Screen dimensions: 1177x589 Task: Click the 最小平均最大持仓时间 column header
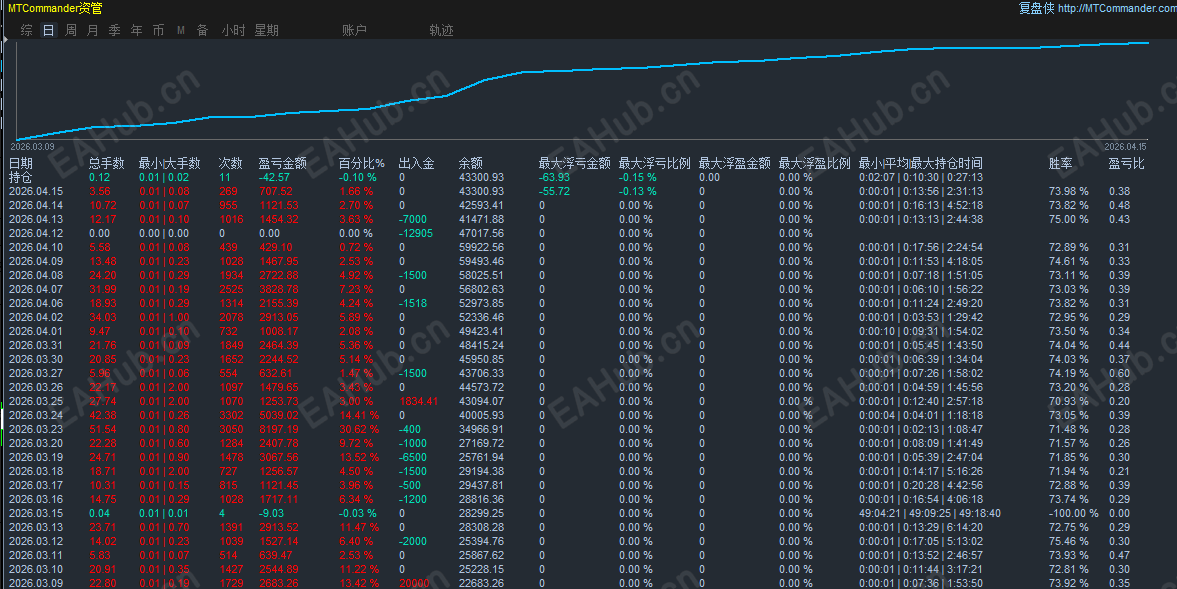point(921,163)
